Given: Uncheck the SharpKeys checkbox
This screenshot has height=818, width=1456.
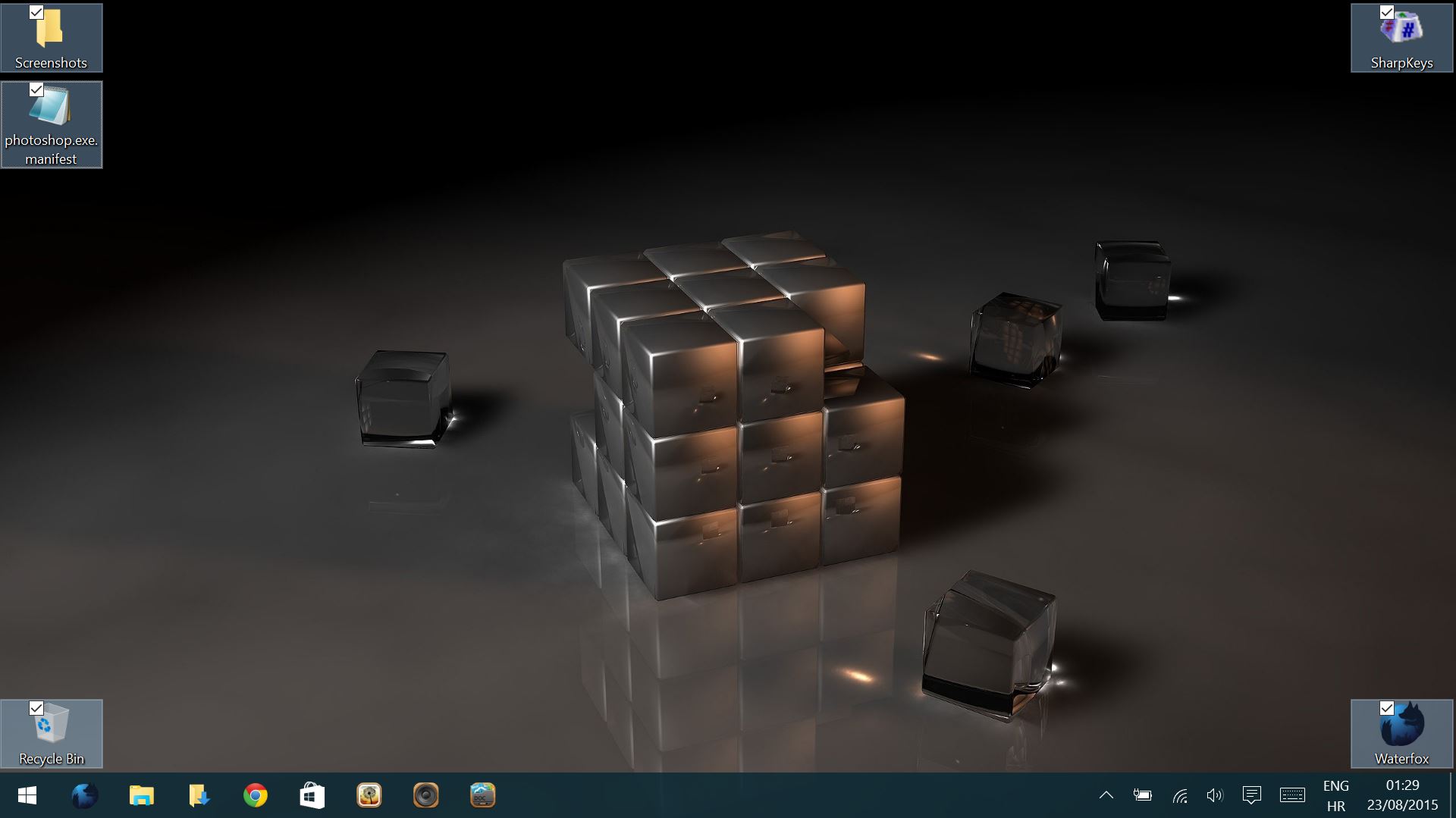Looking at the screenshot, I should [1387, 12].
